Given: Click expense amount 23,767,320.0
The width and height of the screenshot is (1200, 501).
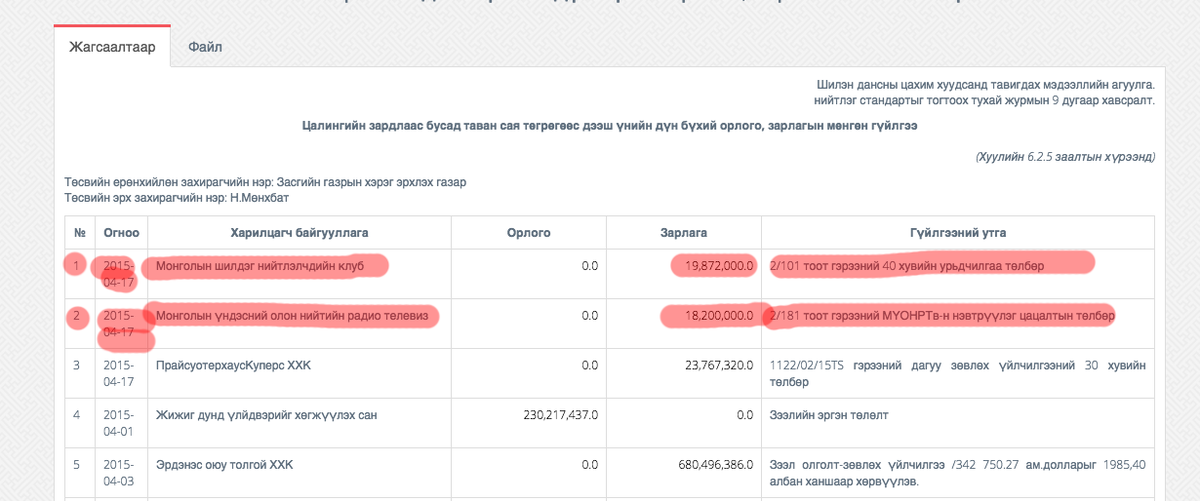Looking at the screenshot, I should 719,365.
